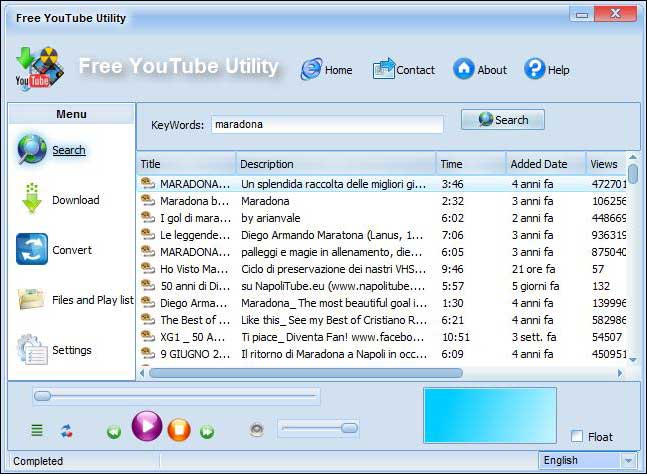
Task: Open the Download section green arrow icon
Action: point(32,199)
